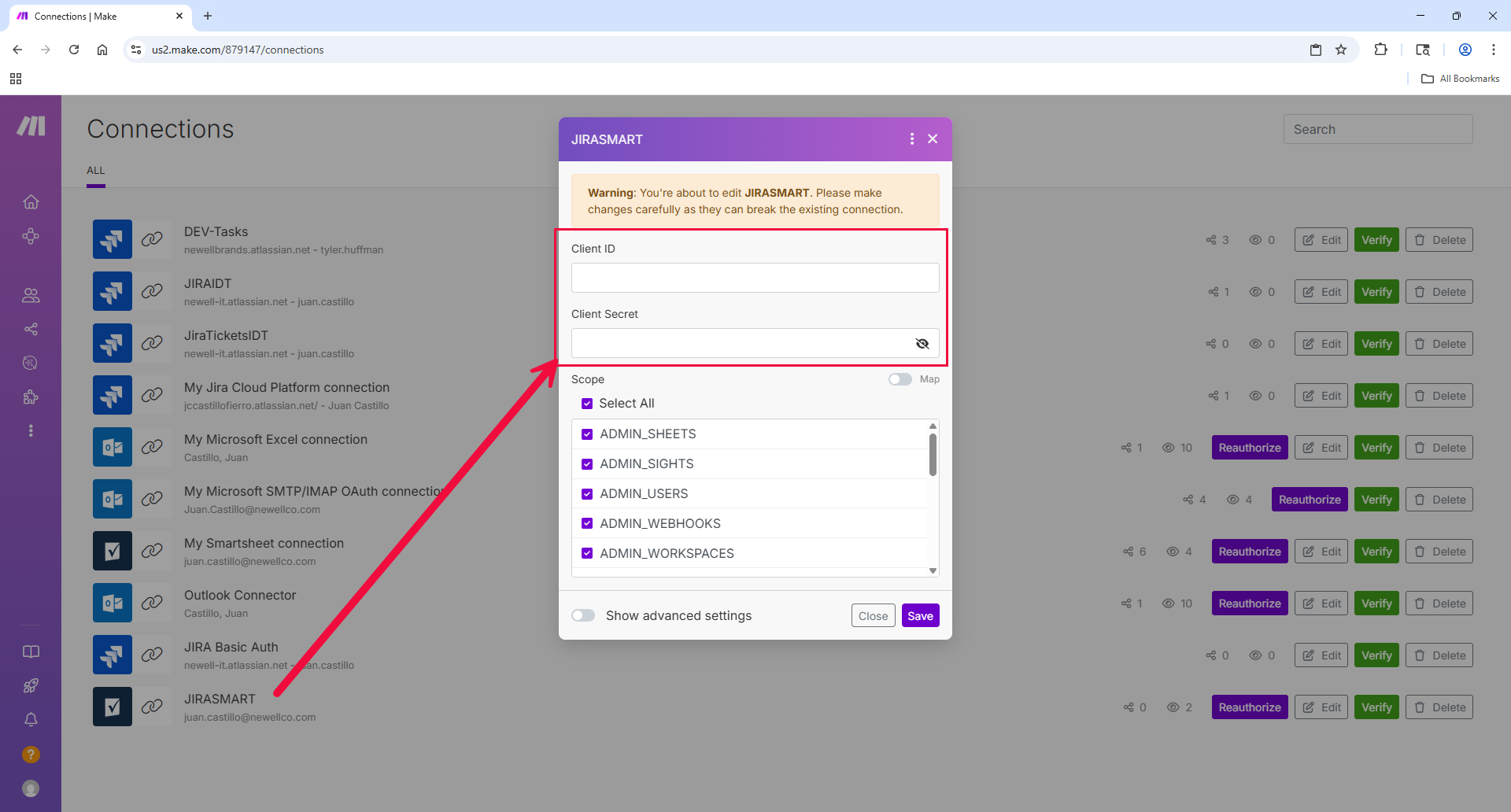Bookmark this page with star icon

tap(1341, 50)
